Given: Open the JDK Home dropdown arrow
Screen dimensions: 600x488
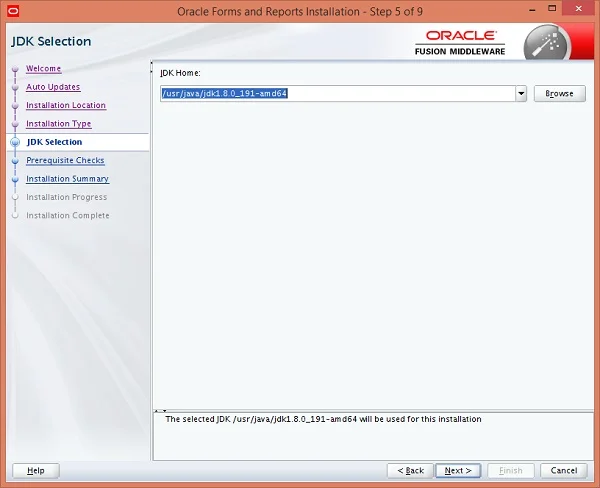Looking at the screenshot, I should point(521,93).
